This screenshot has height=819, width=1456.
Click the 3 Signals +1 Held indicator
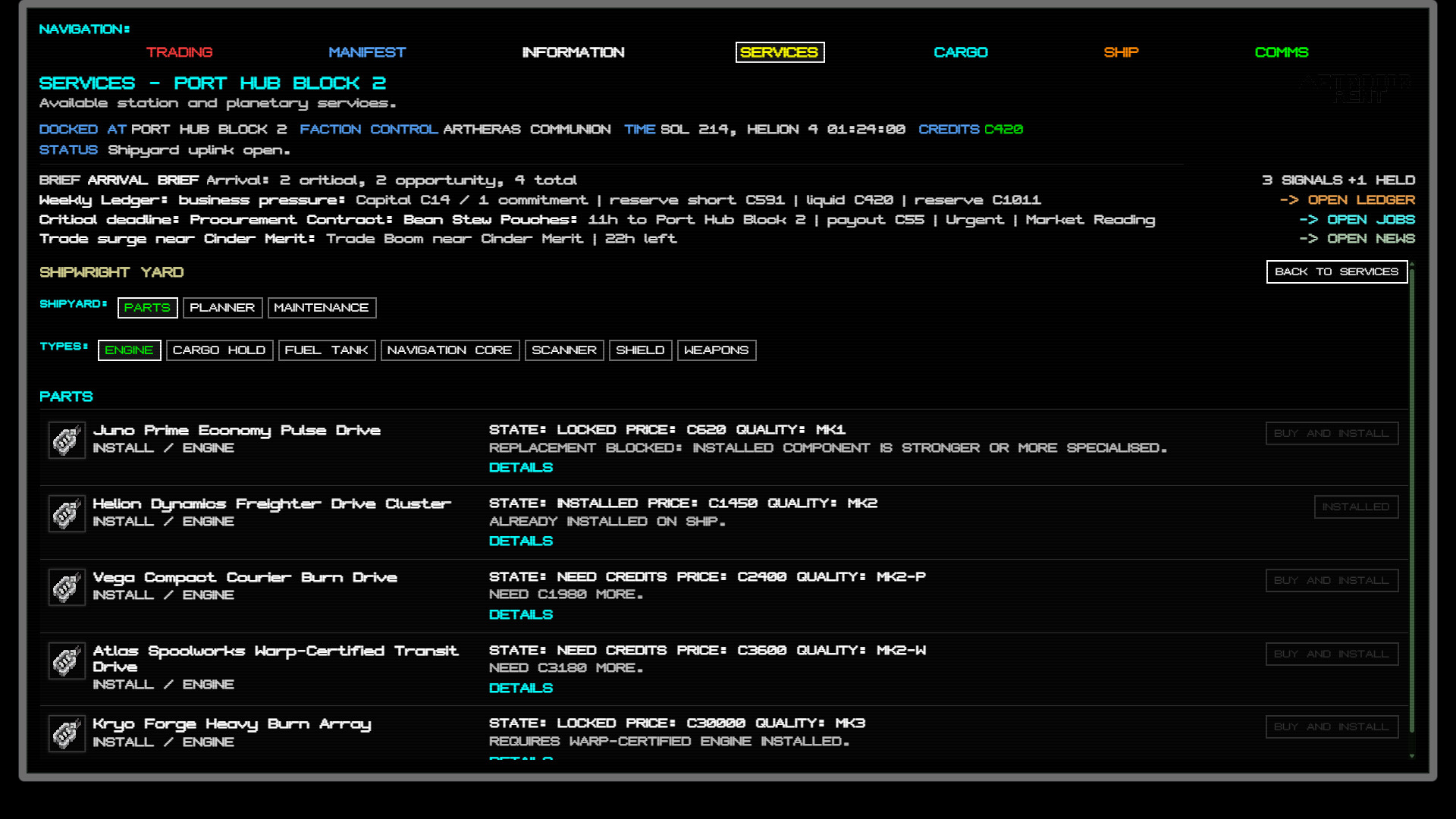1338,180
